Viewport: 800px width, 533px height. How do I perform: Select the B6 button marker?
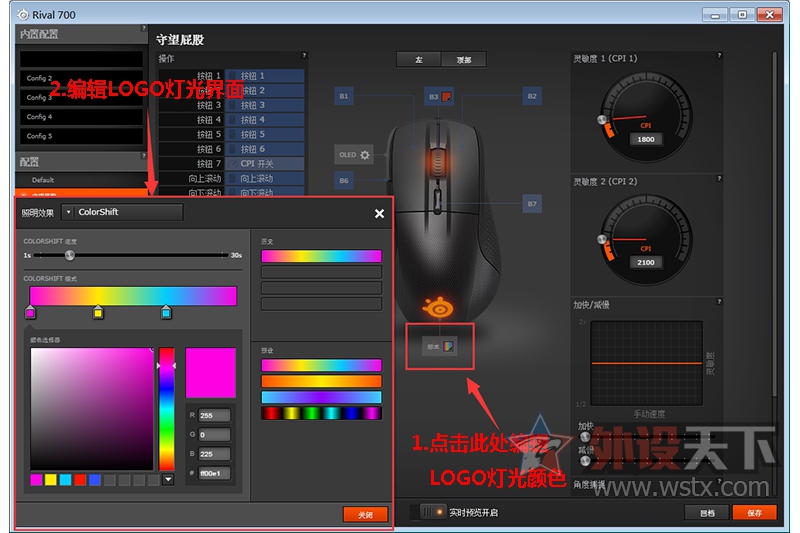click(344, 181)
